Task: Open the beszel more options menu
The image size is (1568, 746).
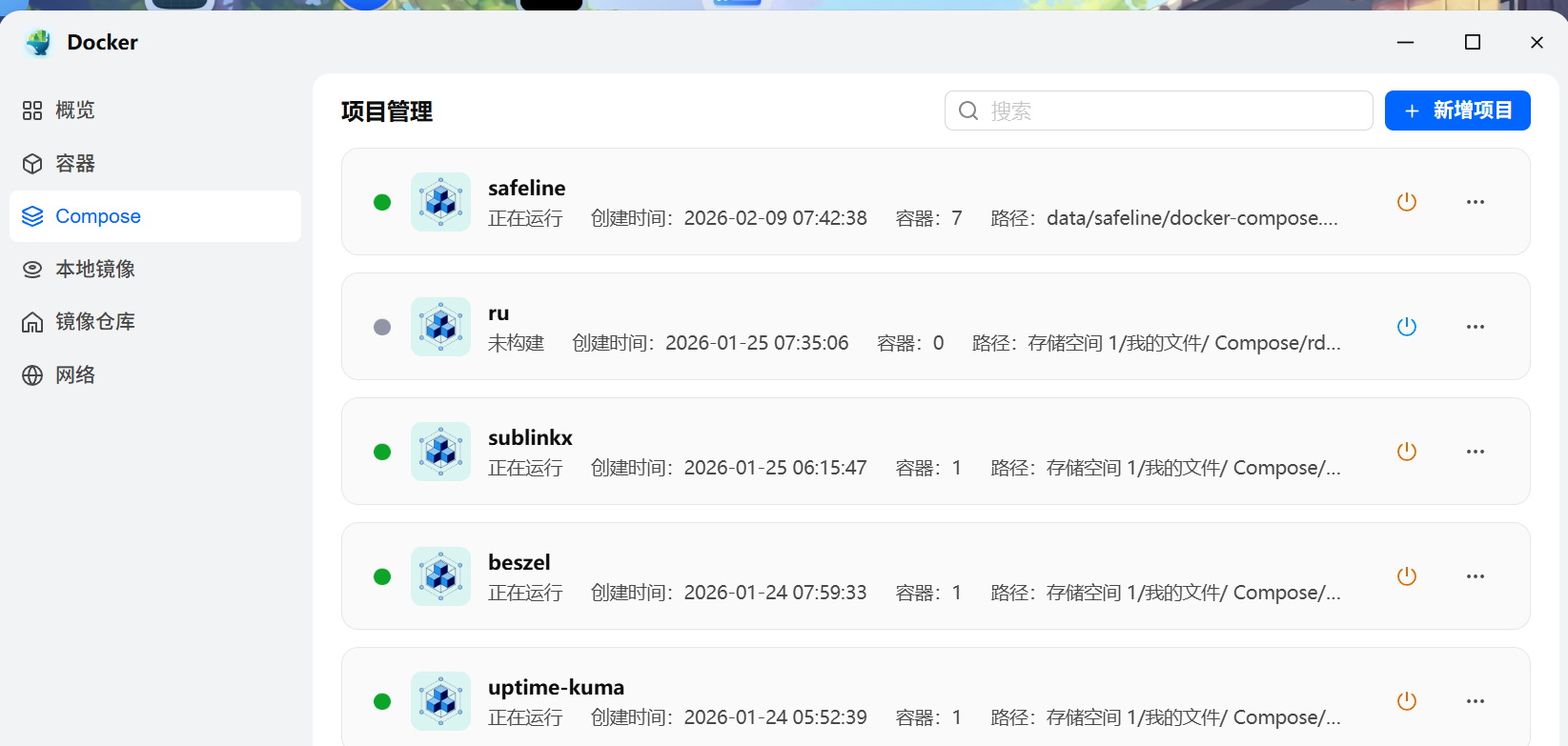Action: click(x=1476, y=576)
